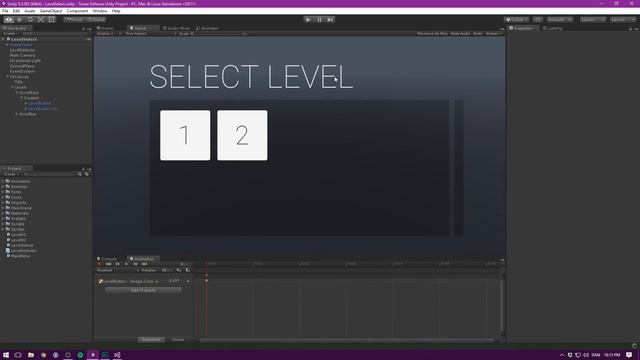Open the Layers dropdown
640x360 pixels.
593,20
